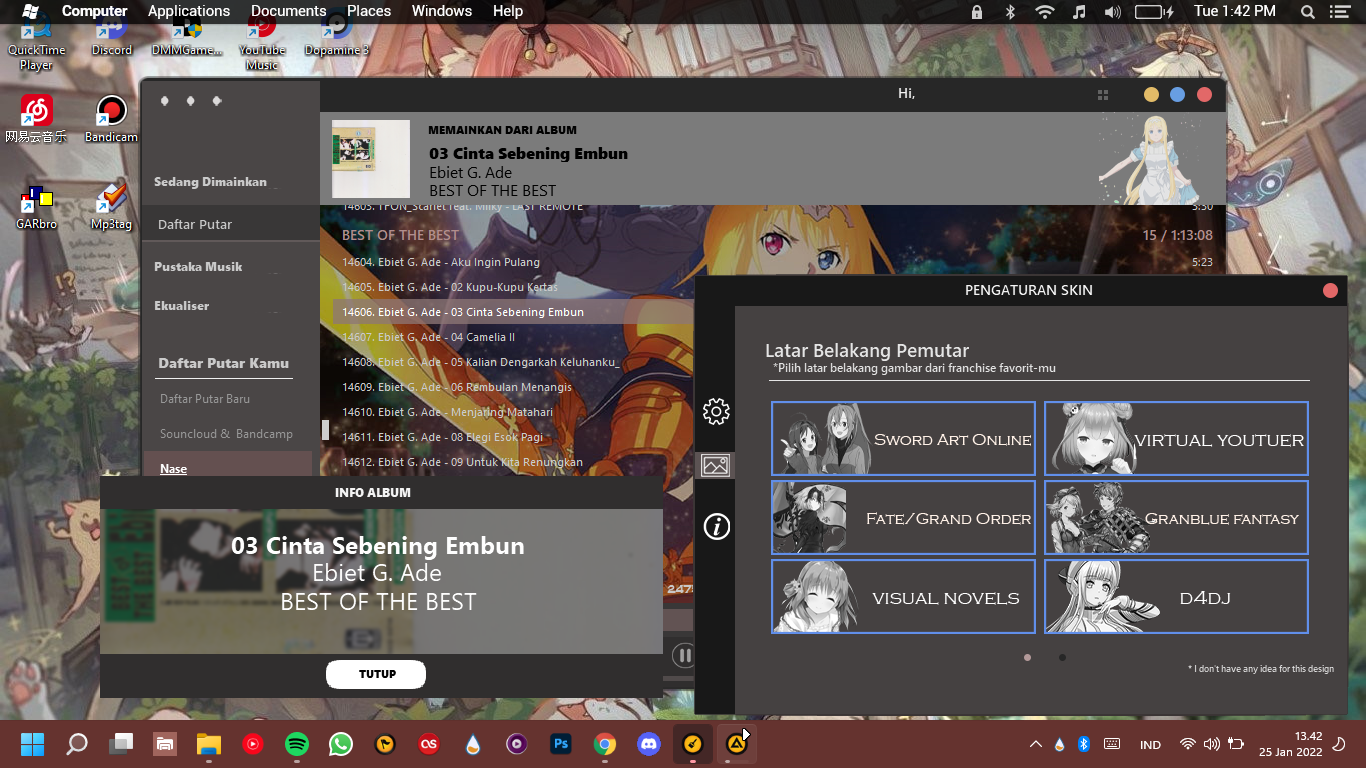Open the magnifier search in top bar
The image size is (1366, 768).
click(1308, 12)
